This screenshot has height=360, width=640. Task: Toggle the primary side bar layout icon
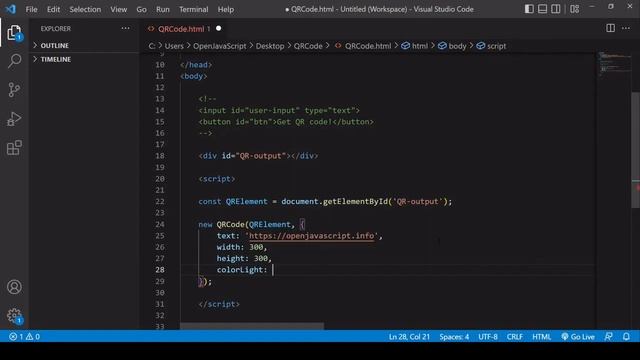[x=529, y=9]
